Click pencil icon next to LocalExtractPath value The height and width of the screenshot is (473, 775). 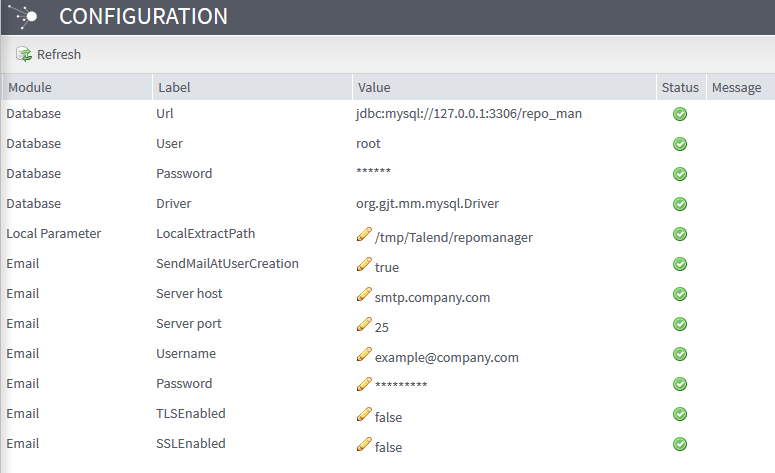click(363, 235)
